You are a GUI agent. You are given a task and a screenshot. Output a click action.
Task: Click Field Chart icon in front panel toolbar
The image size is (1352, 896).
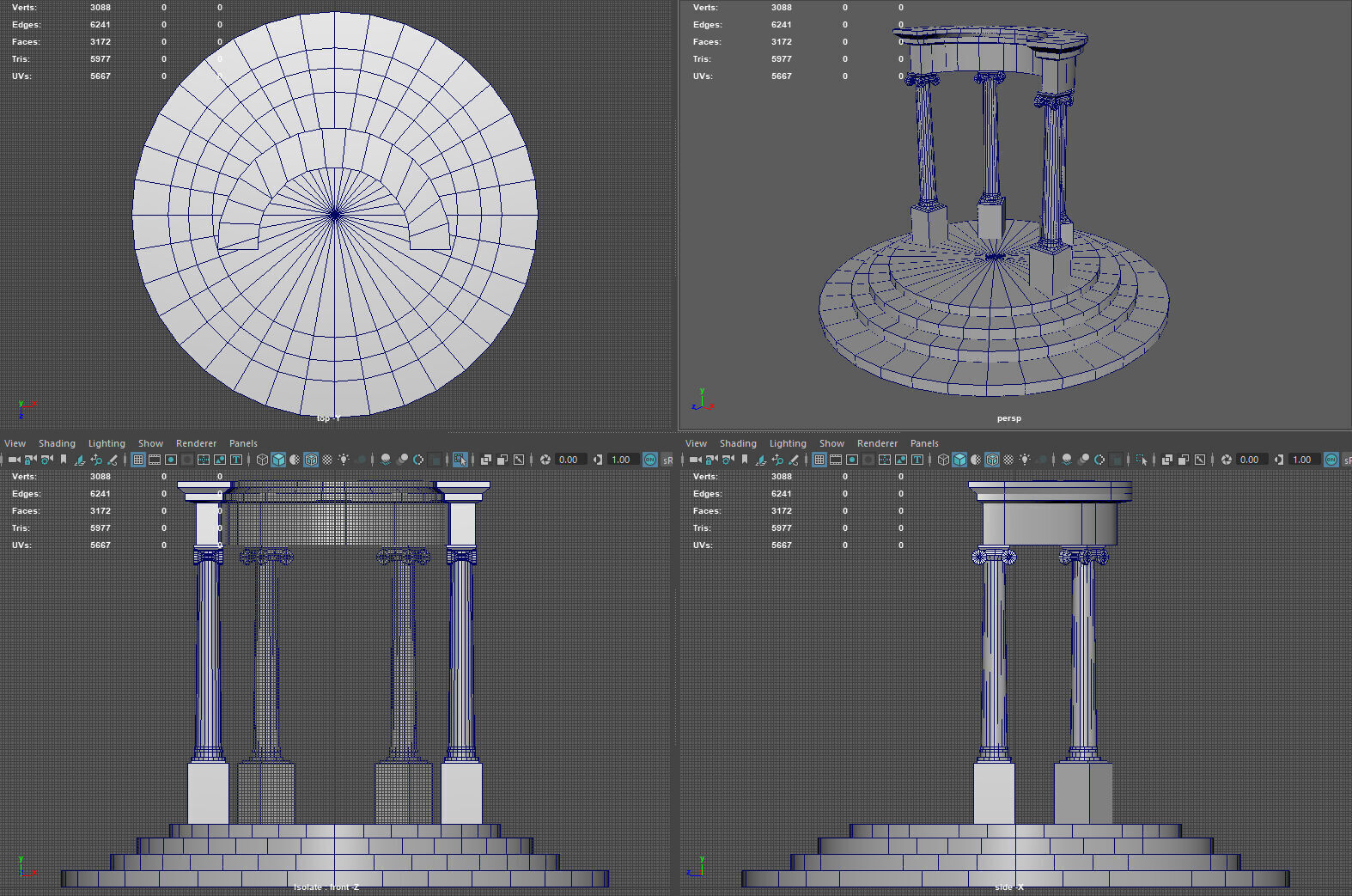tap(204, 460)
